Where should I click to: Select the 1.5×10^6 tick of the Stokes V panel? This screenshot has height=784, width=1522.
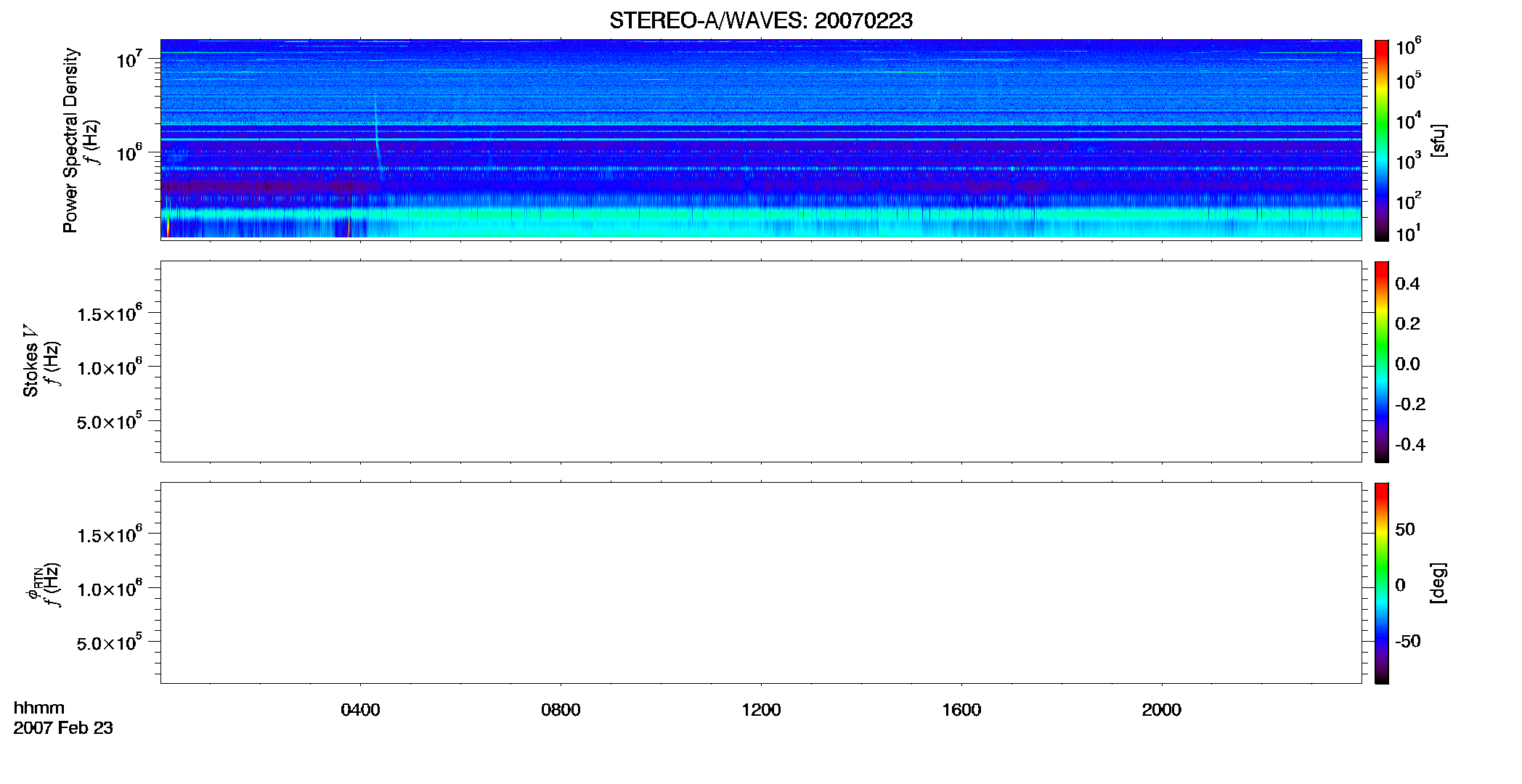coord(110,313)
